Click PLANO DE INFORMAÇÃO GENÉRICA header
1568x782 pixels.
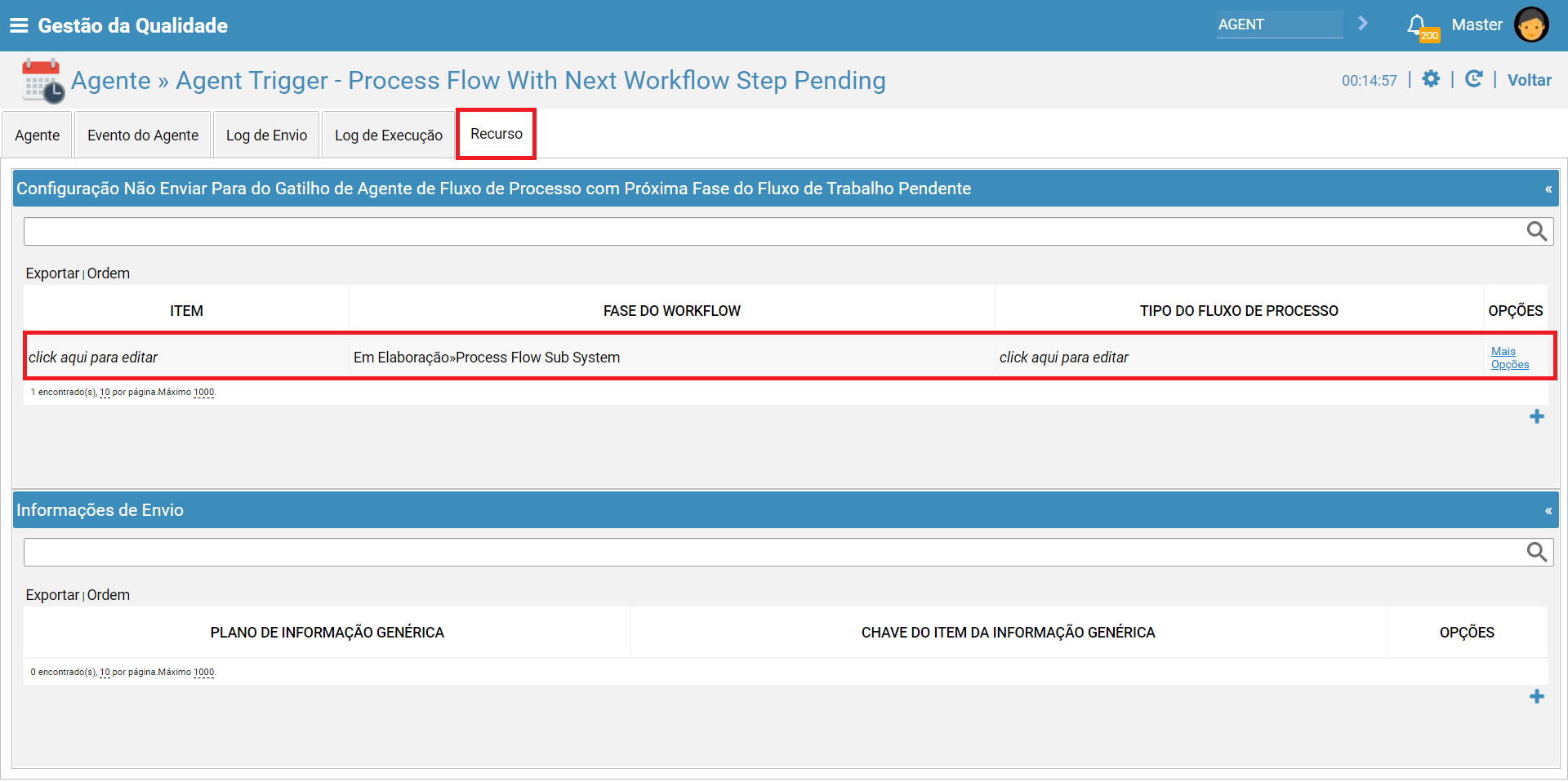(x=327, y=633)
